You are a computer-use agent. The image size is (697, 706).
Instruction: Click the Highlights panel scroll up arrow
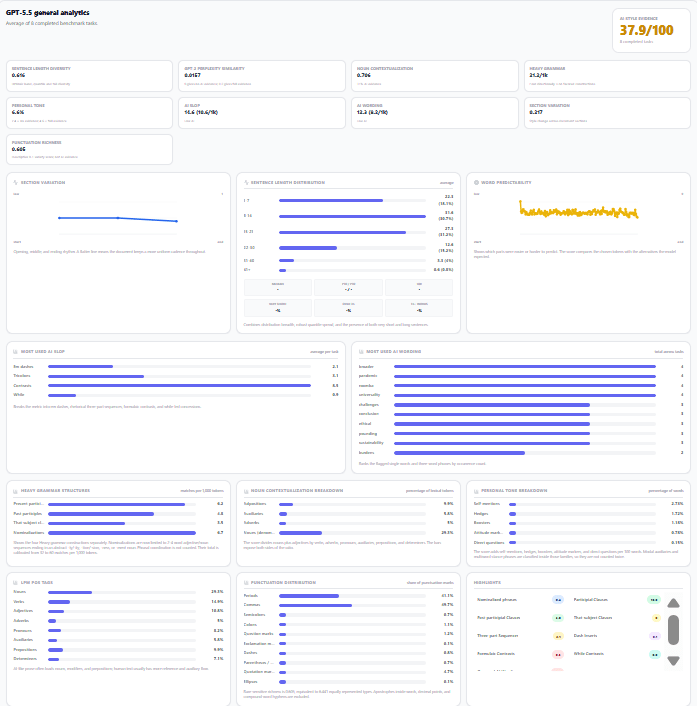tap(673, 603)
